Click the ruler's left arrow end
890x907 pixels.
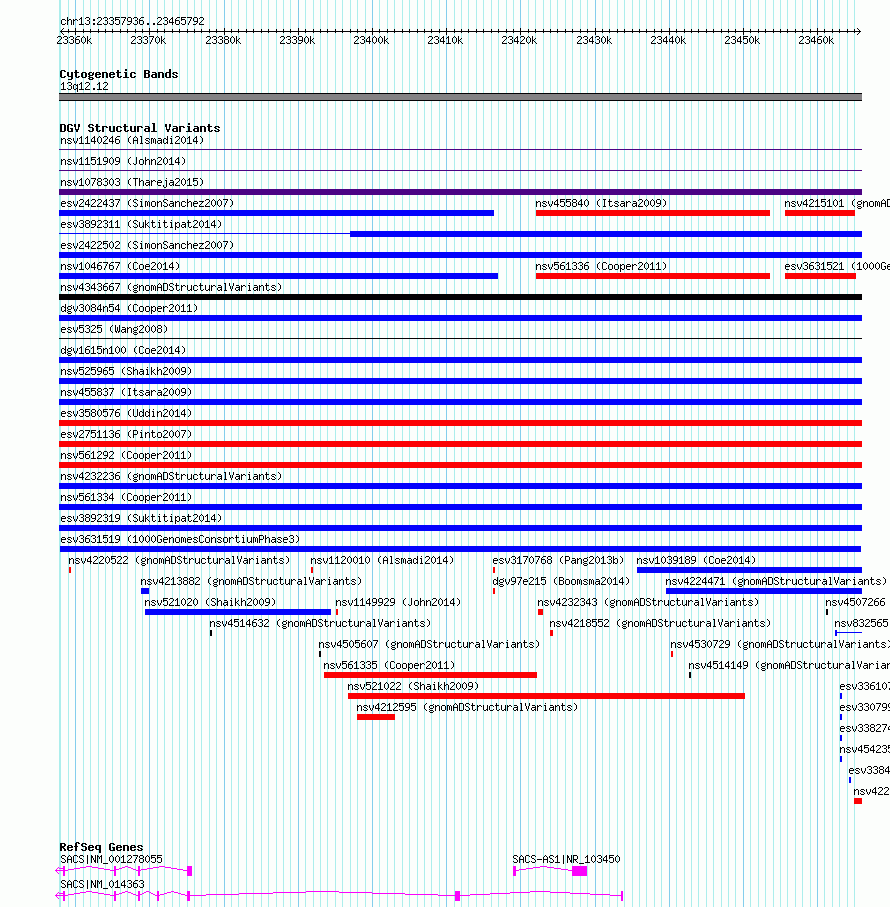[x=63, y=31]
